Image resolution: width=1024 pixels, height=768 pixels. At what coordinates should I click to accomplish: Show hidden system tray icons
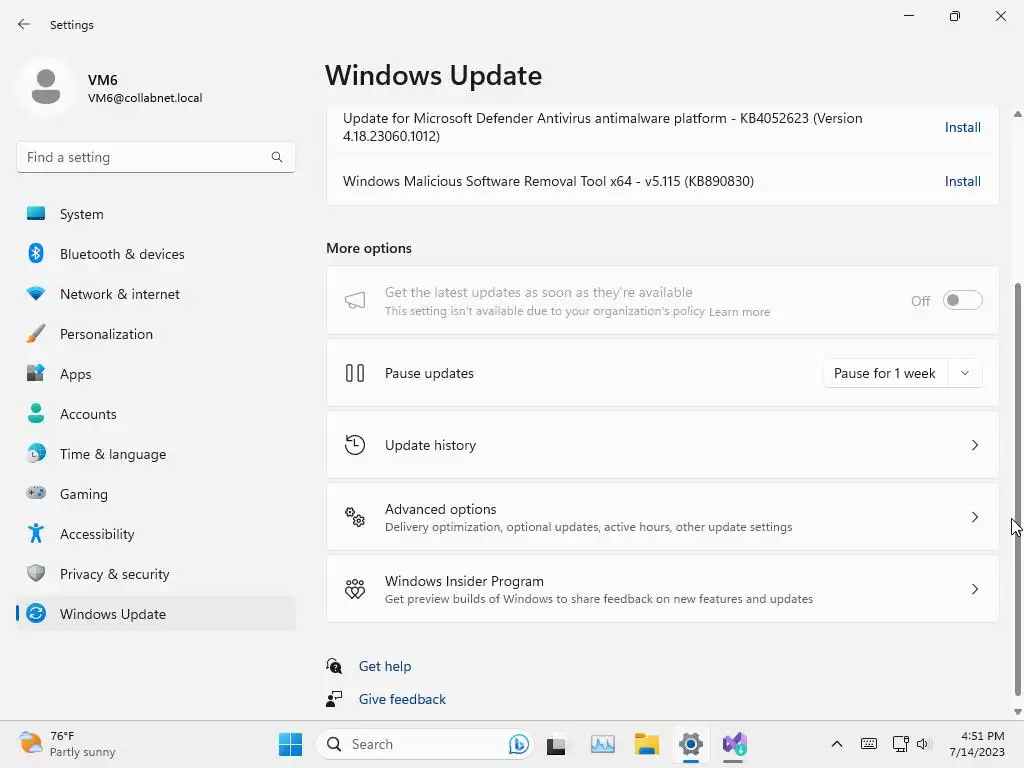[x=837, y=744]
